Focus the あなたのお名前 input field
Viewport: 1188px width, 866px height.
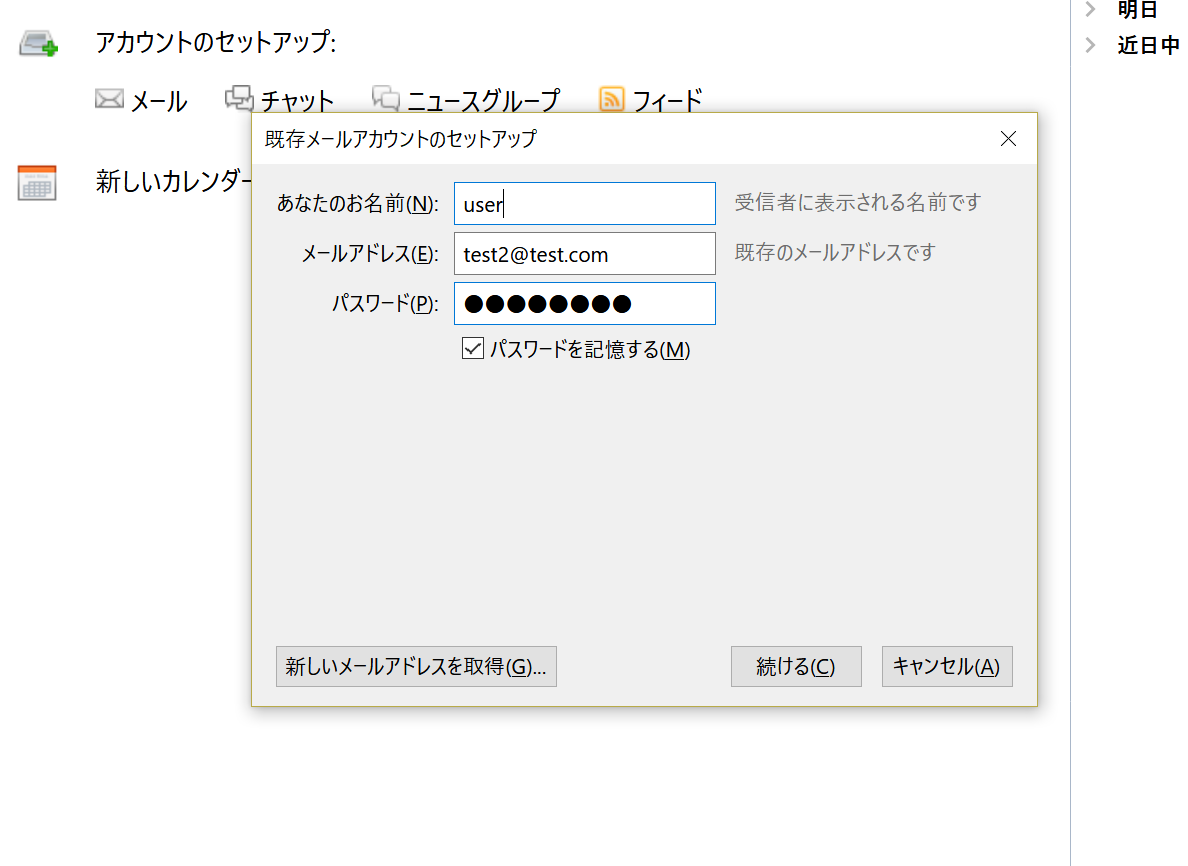tap(584, 203)
